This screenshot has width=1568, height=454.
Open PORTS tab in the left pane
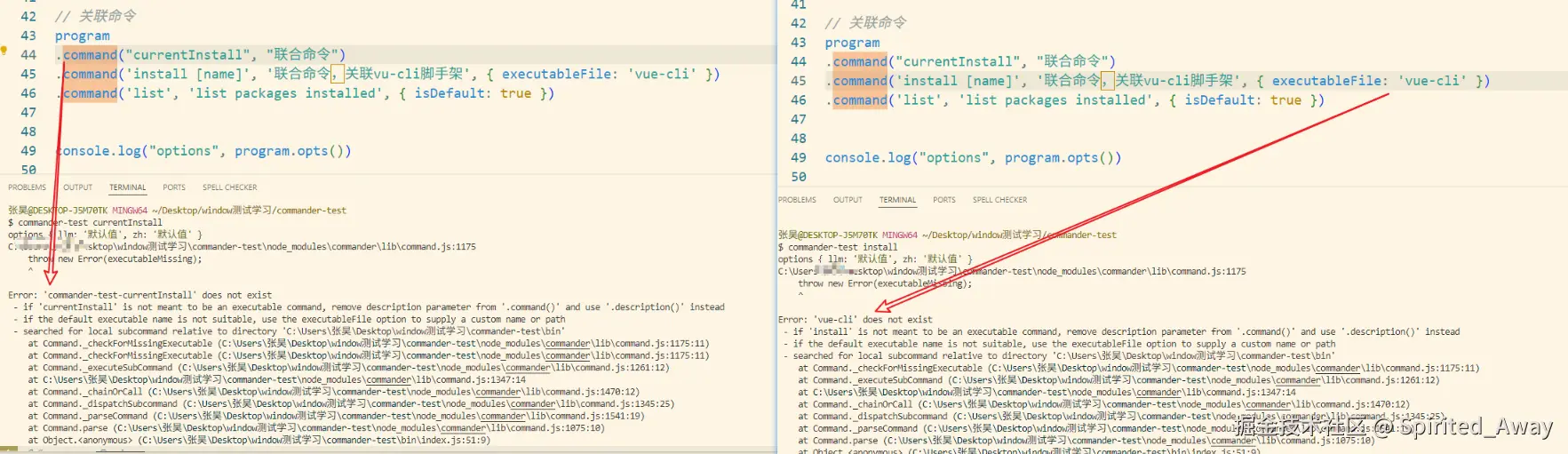pos(174,187)
